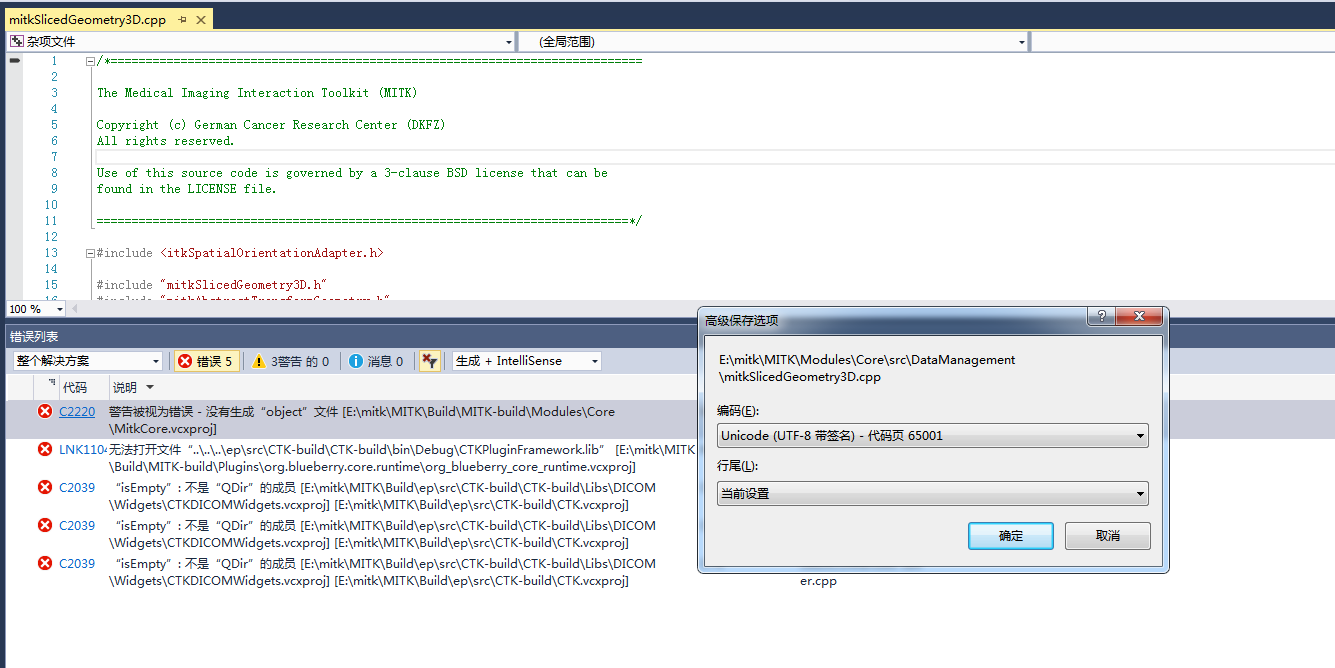Toggle the 错误 5 errors filter button

click(x=206, y=360)
